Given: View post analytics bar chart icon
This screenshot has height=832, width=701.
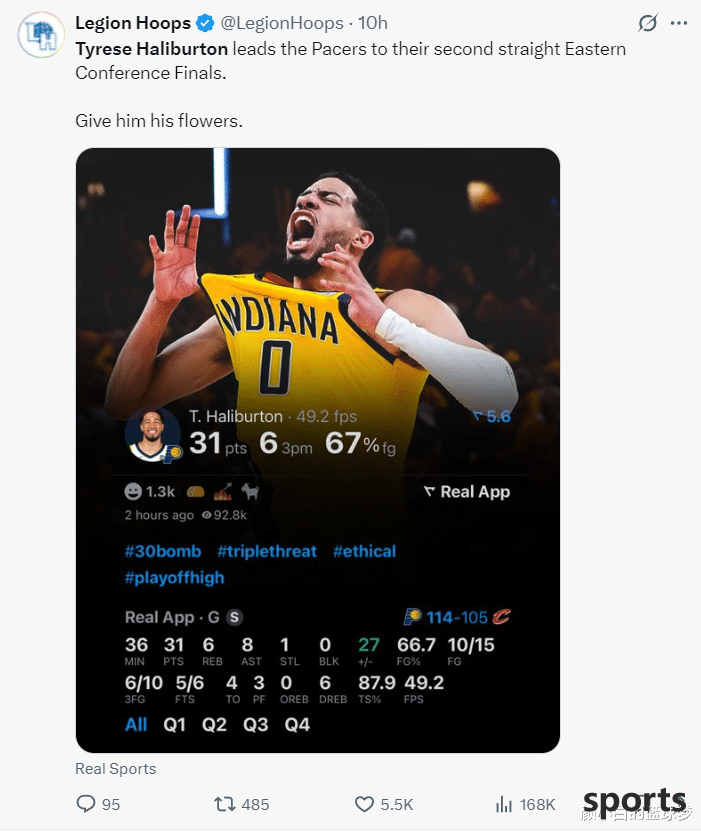Looking at the screenshot, I should click(504, 804).
